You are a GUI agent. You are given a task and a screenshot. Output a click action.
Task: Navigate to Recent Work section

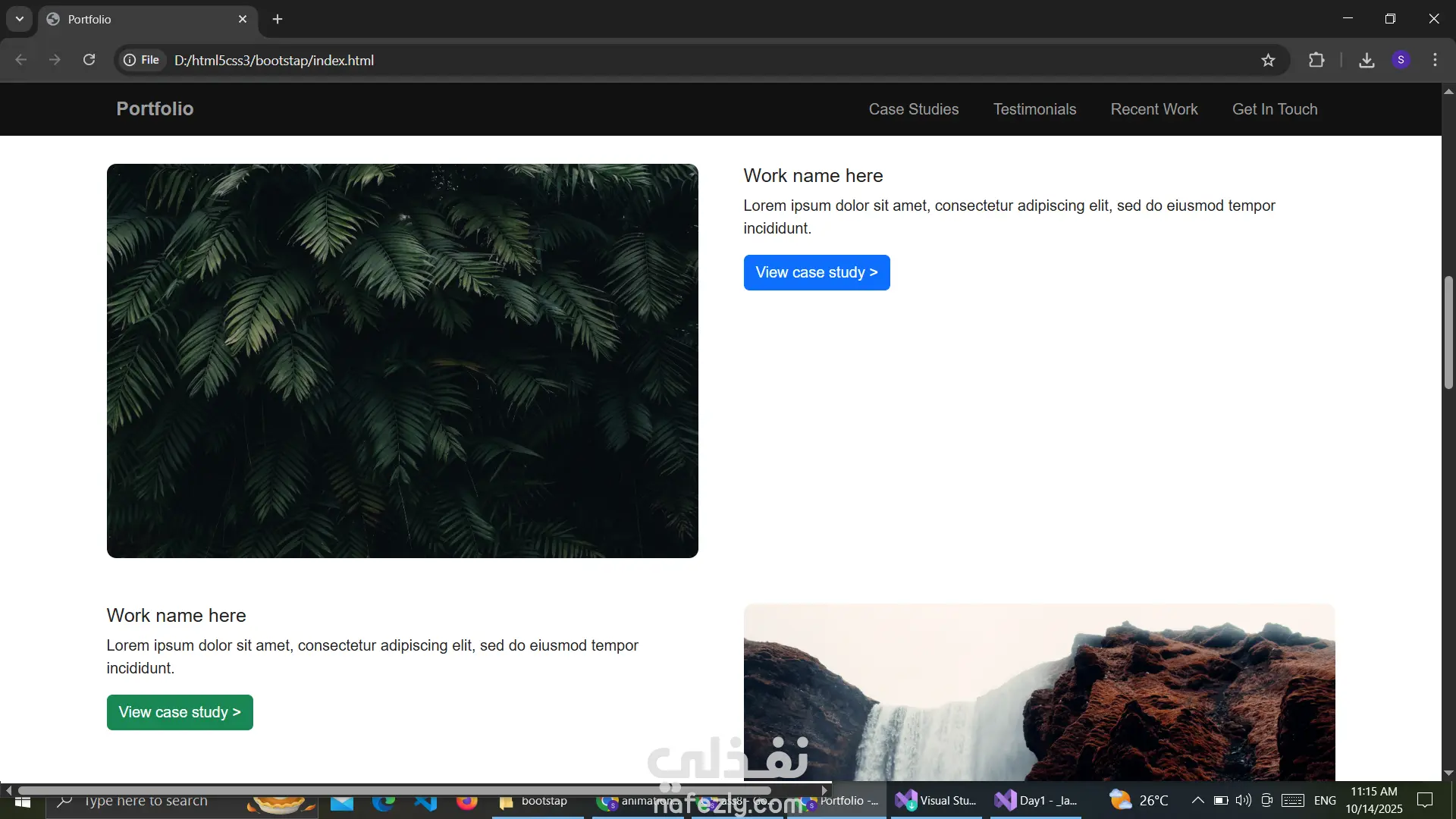click(1153, 109)
